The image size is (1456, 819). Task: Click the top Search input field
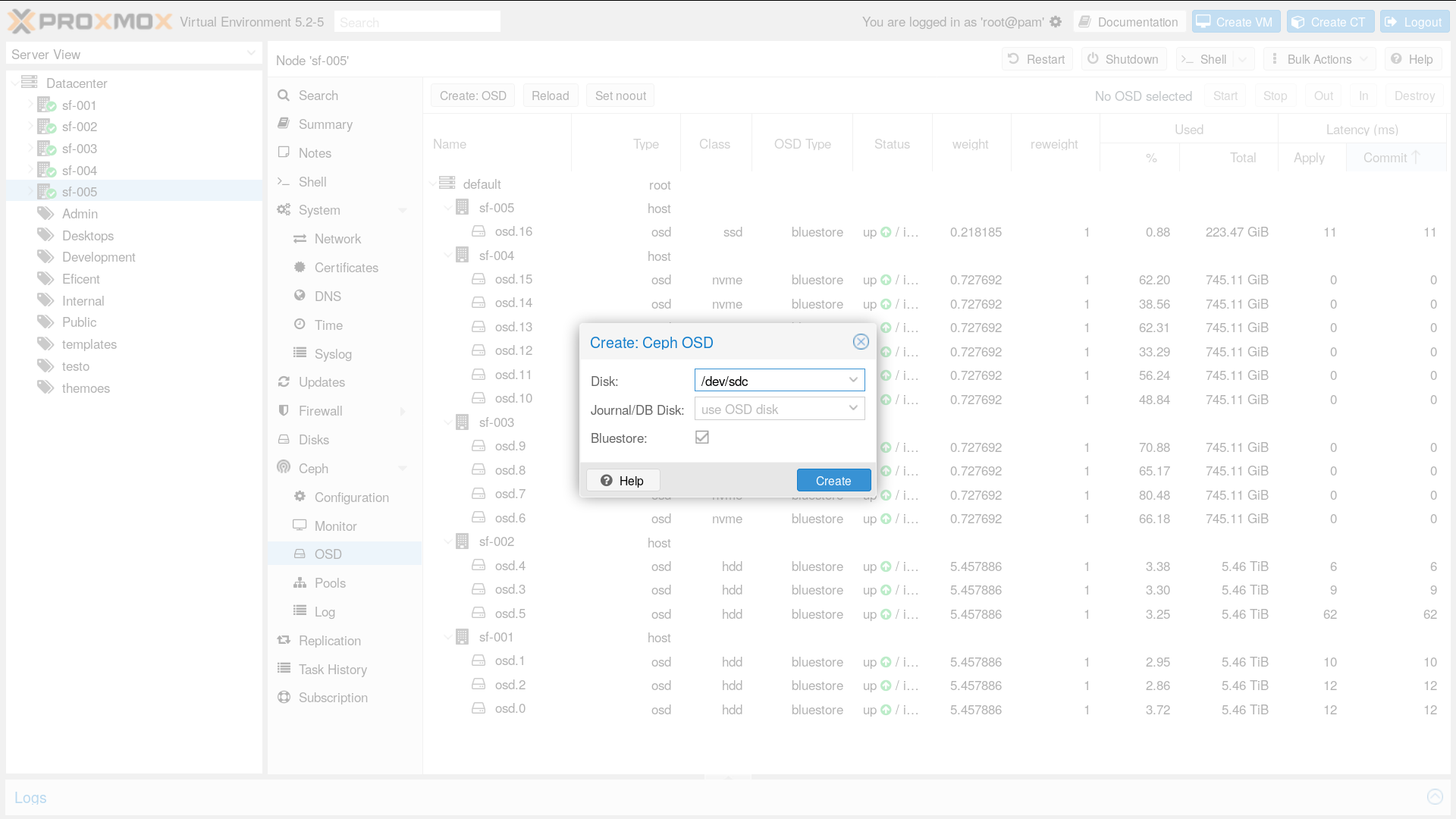[x=417, y=22]
